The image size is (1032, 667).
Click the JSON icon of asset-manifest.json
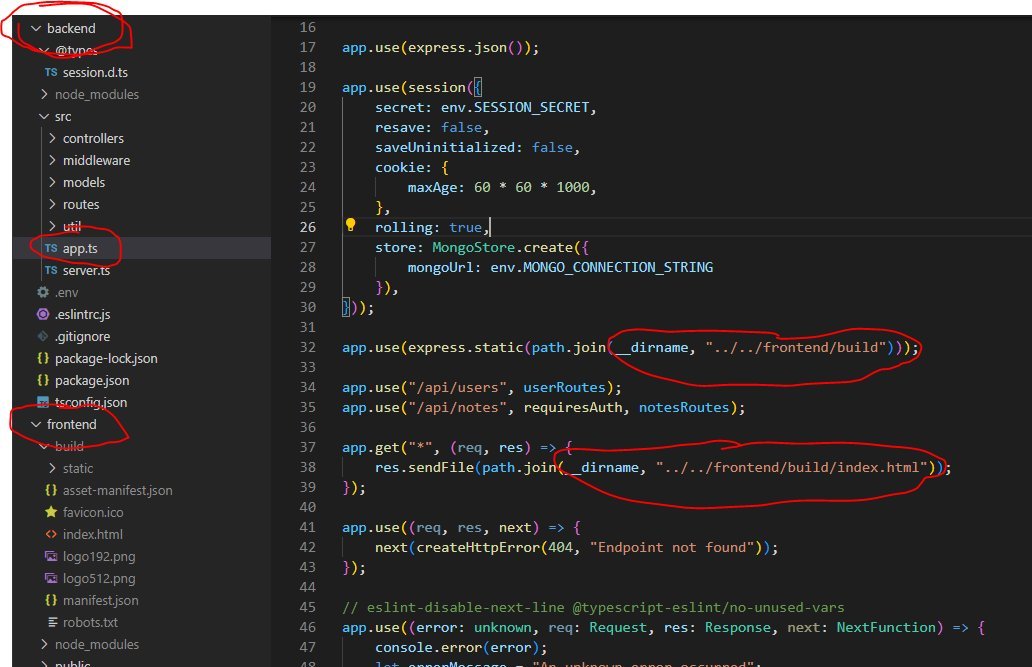coord(51,491)
